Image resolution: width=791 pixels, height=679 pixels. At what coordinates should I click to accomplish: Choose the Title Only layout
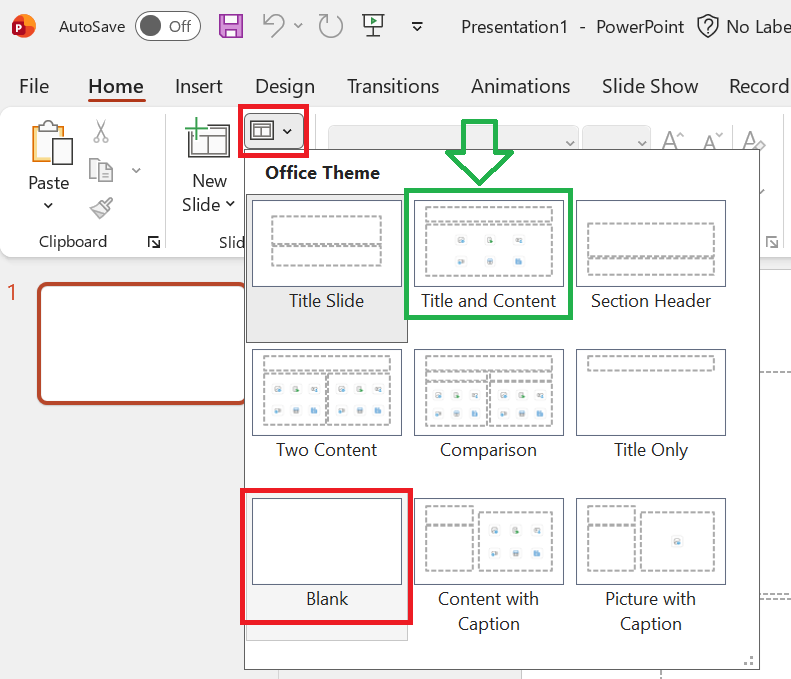coord(651,405)
